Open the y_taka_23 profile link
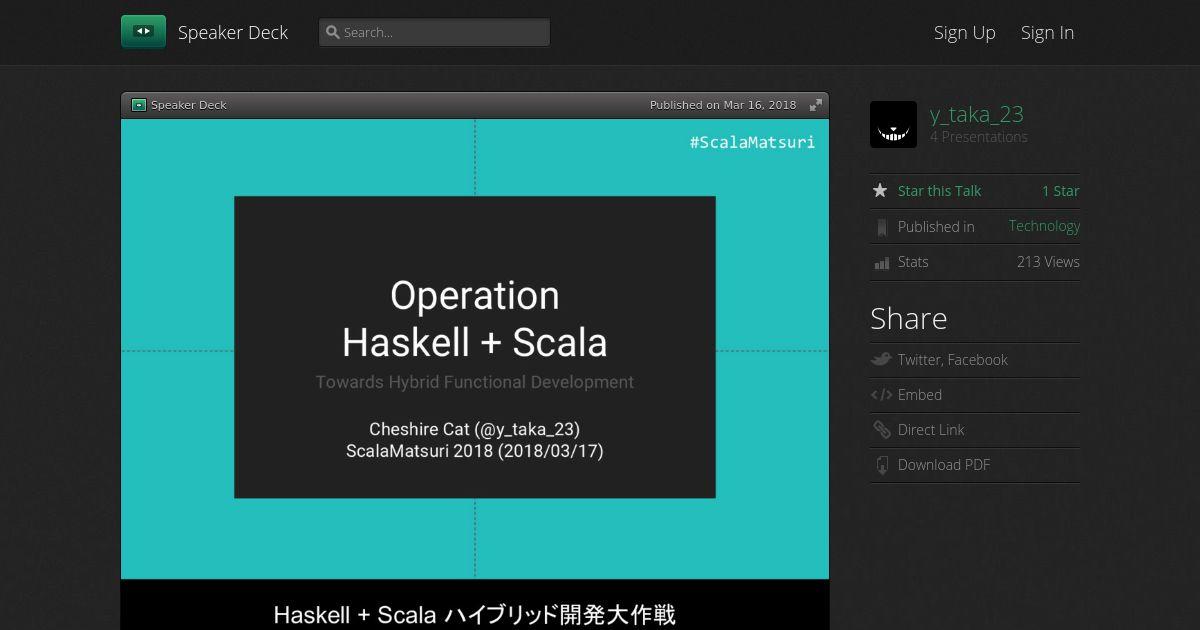The width and height of the screenshot is (1200, 630). [977, 114]
